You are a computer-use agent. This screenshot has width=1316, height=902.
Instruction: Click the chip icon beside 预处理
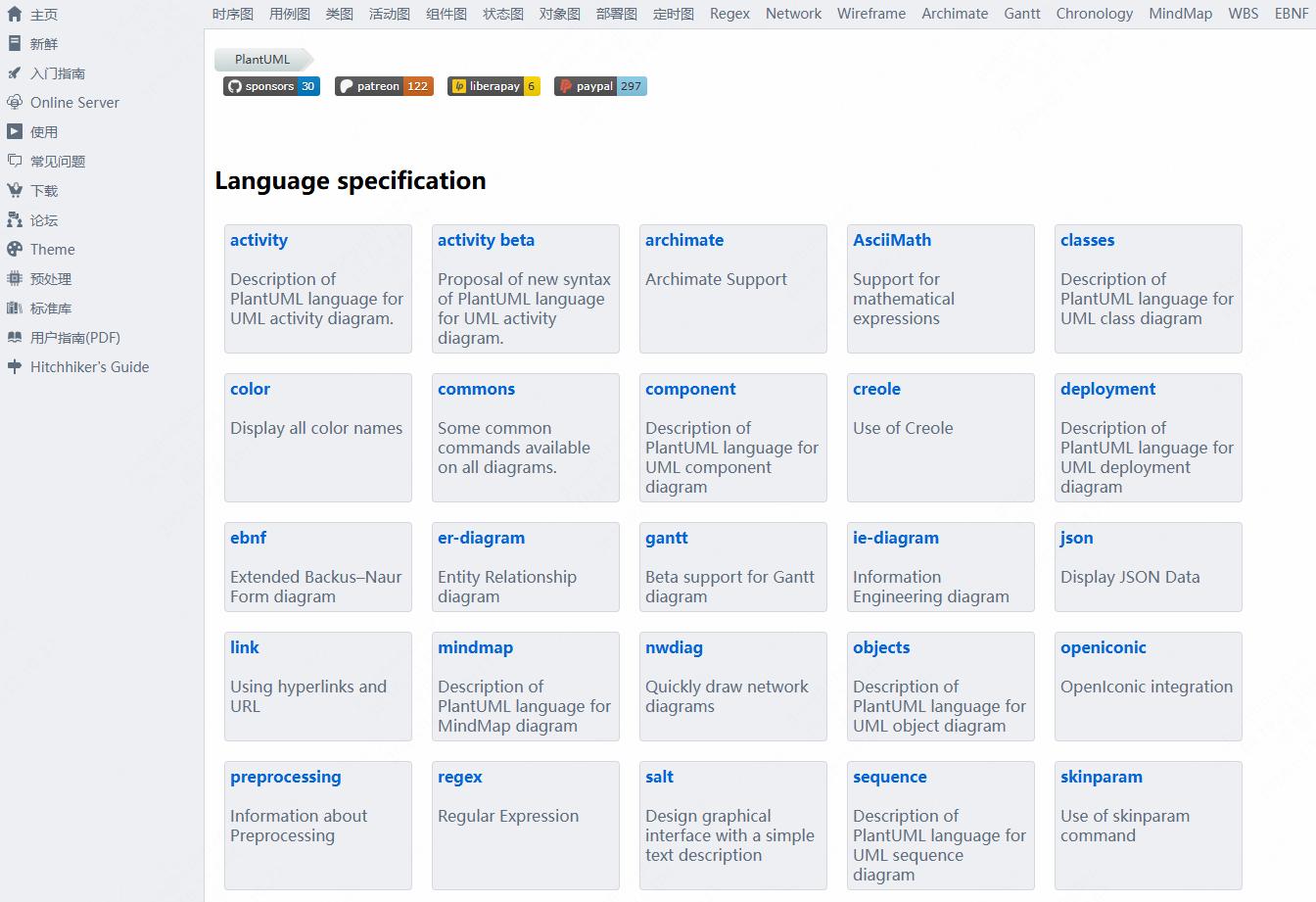pyautogui.click(x=15, y=279)
